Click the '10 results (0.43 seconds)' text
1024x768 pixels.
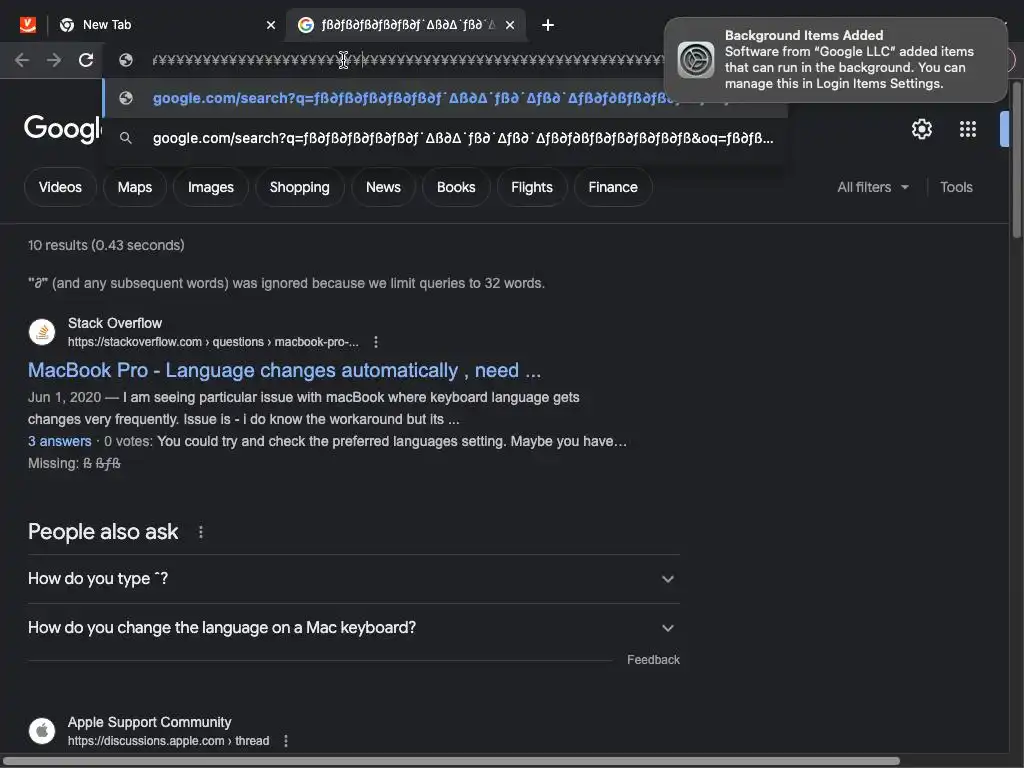tap(106, 246)
